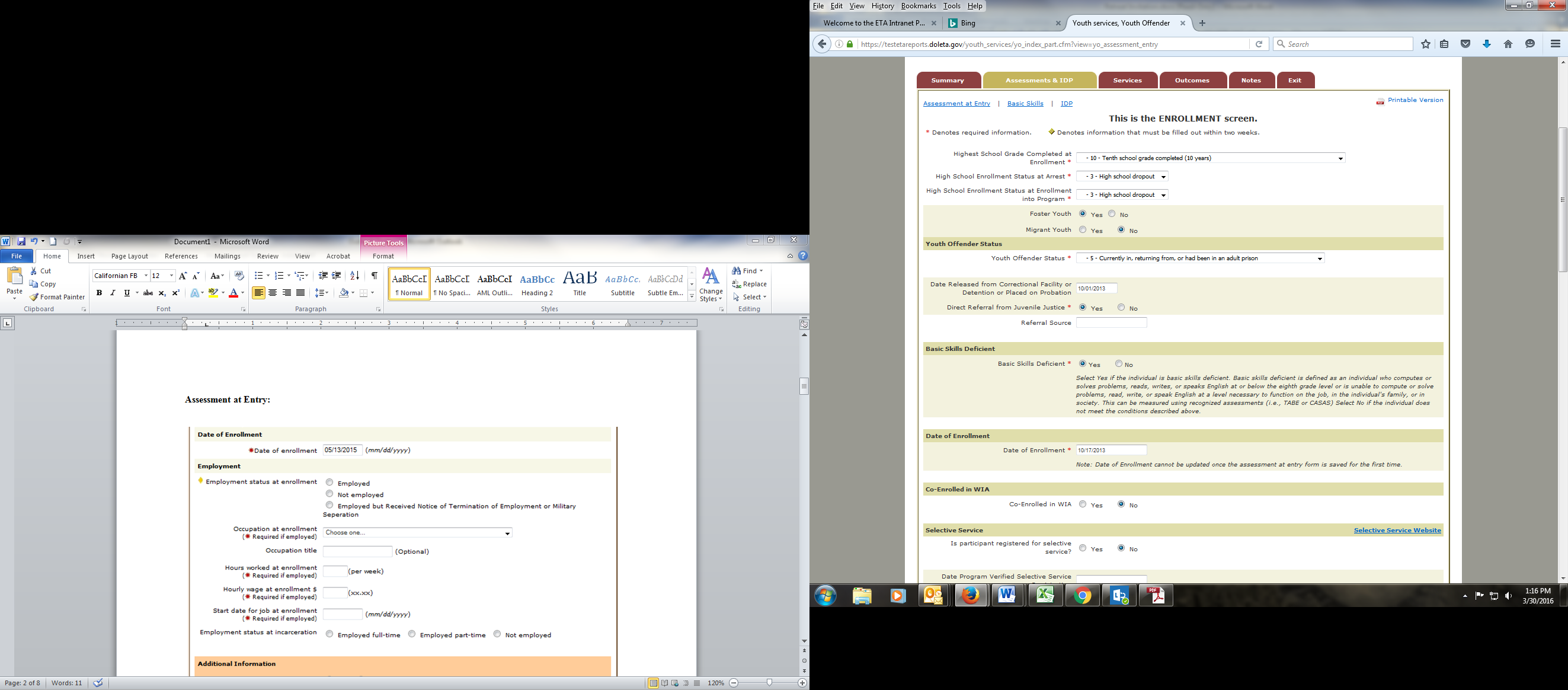1568x690 pixels.
Task: Click Firefox bookmark star icon
Action: point(1426,44)
